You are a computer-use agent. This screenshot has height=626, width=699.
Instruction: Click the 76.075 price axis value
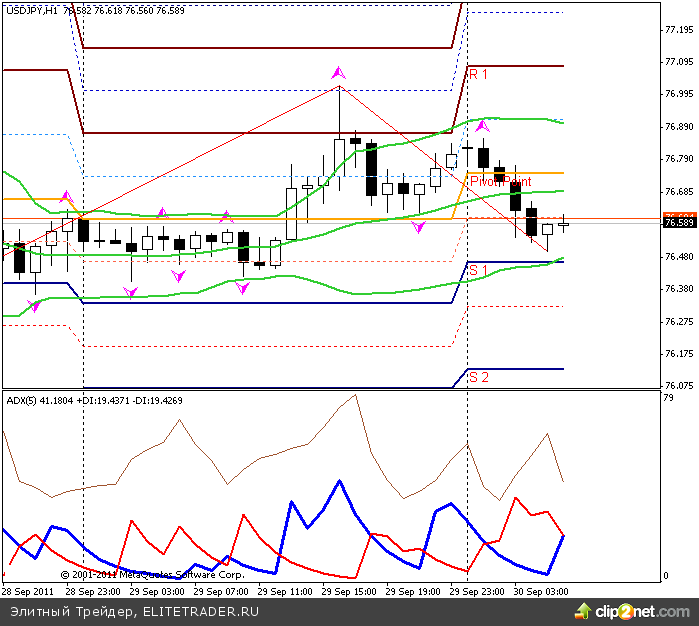[680, 386]
